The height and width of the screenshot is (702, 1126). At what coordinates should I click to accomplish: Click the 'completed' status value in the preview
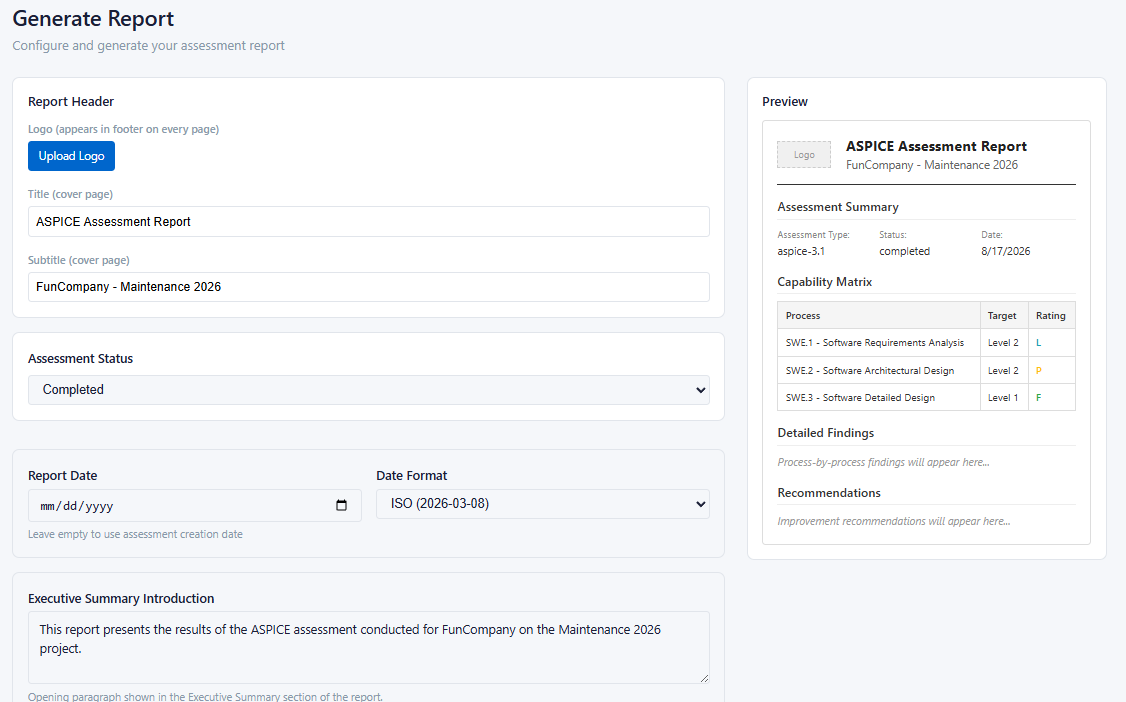point(904,251)
